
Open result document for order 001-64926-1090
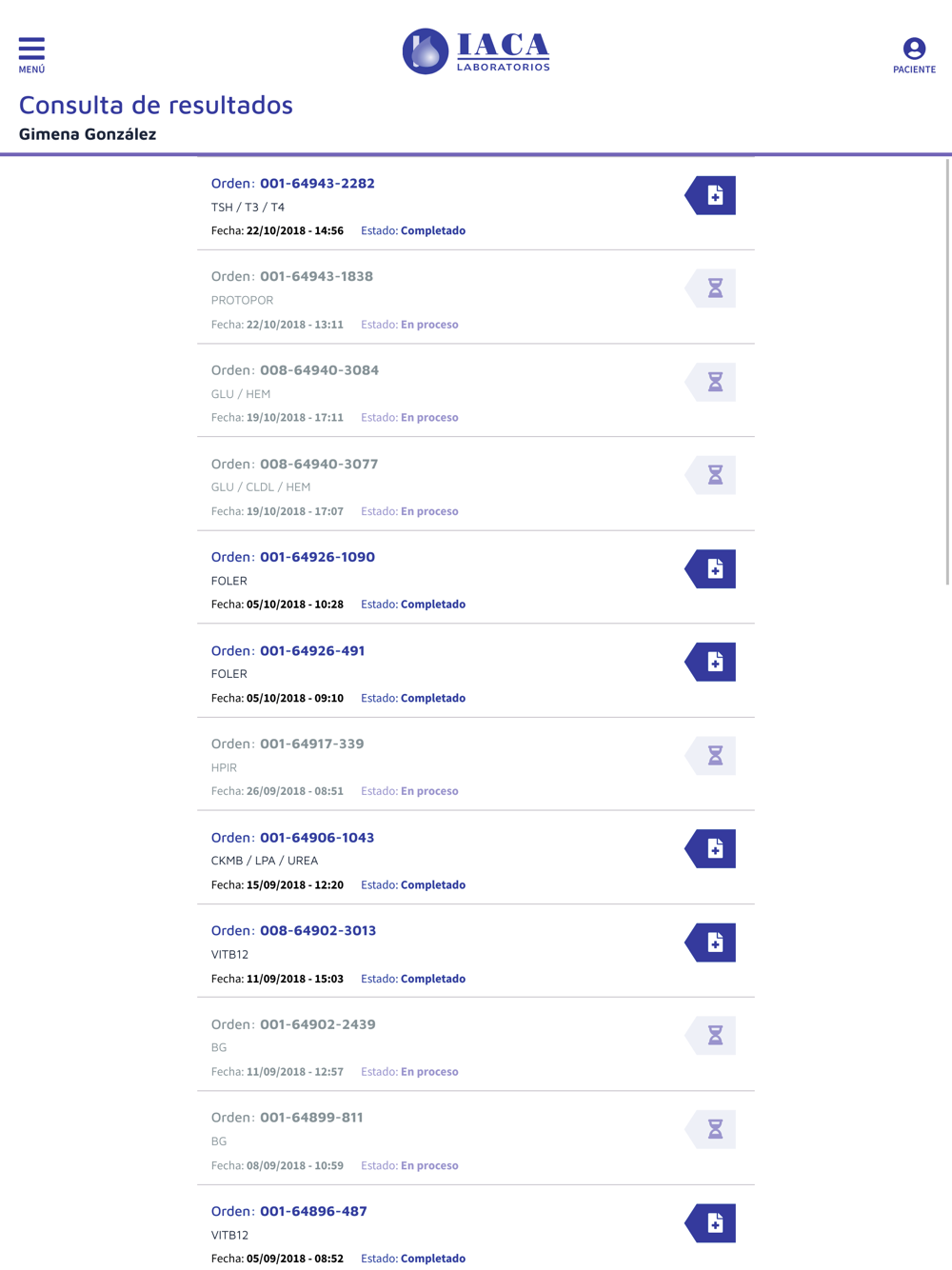coord(710,568)
